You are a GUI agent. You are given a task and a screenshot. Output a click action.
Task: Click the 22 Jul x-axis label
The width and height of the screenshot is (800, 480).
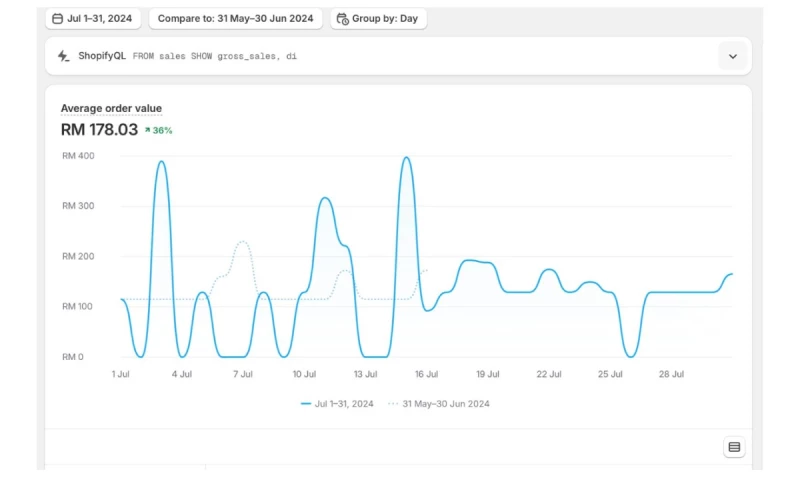548,374
